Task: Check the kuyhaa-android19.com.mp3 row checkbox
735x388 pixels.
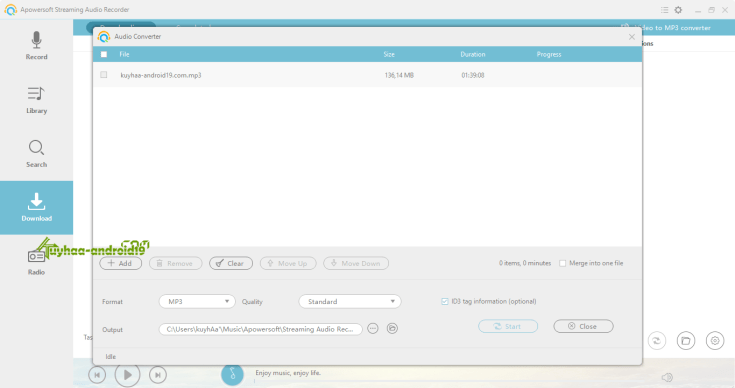Action: coord(104,75)
